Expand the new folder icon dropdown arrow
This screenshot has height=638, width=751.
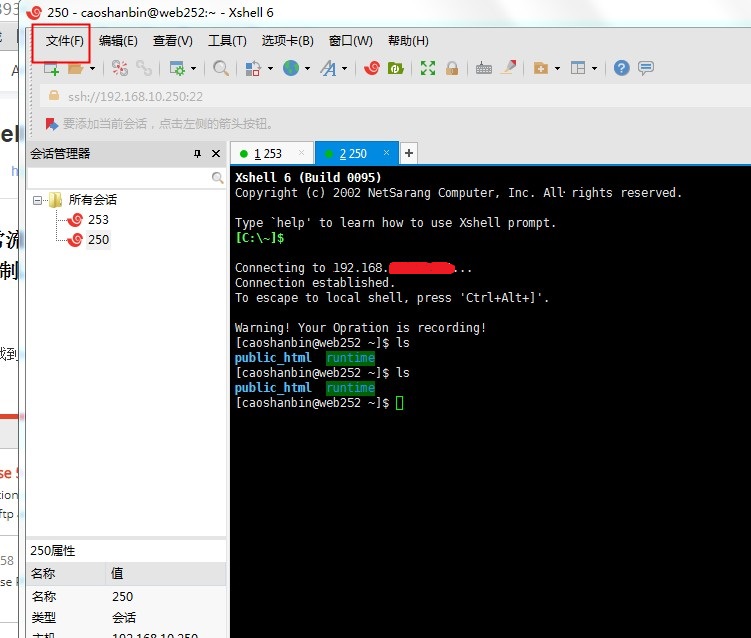coord(557,68)
